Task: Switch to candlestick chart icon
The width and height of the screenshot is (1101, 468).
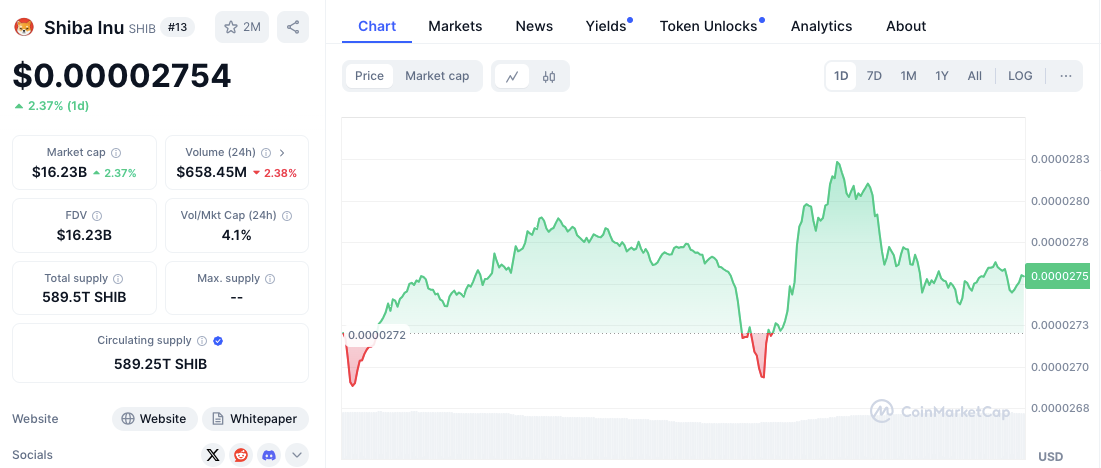Action: [x=549, y=76]
